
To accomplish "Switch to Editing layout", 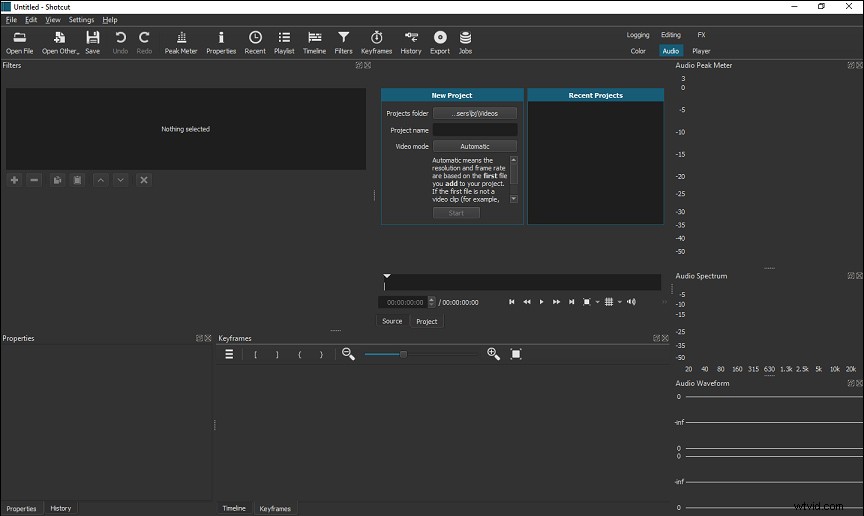I will (671, 35).
